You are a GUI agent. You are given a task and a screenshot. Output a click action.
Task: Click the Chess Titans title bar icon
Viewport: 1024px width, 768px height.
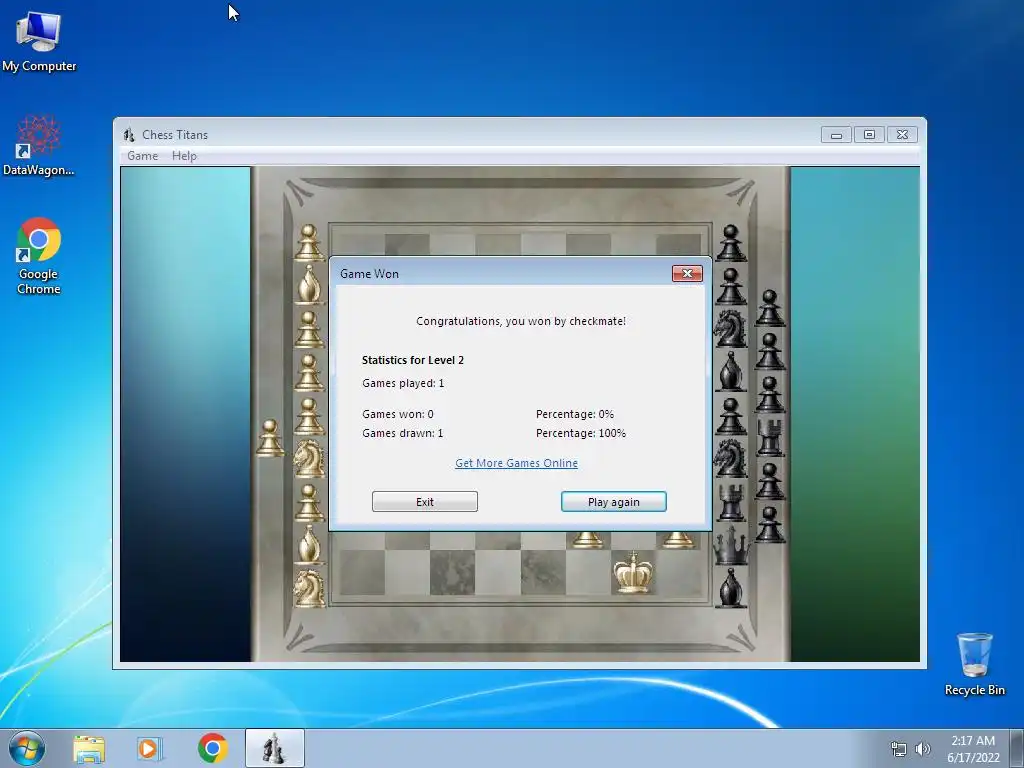(x=129, y=135)
